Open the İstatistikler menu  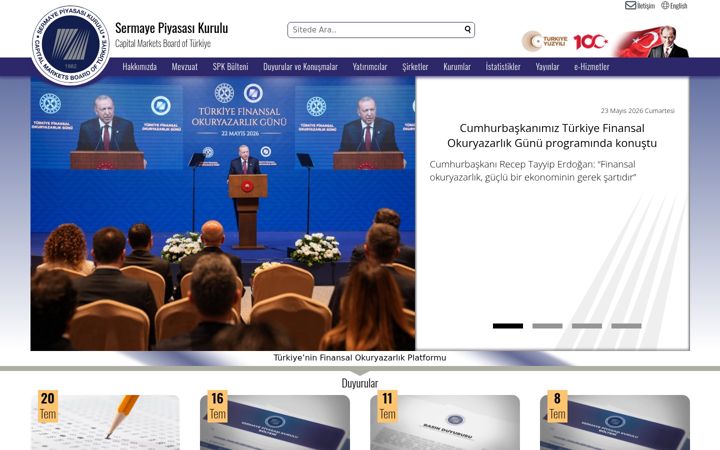[503, 67]
